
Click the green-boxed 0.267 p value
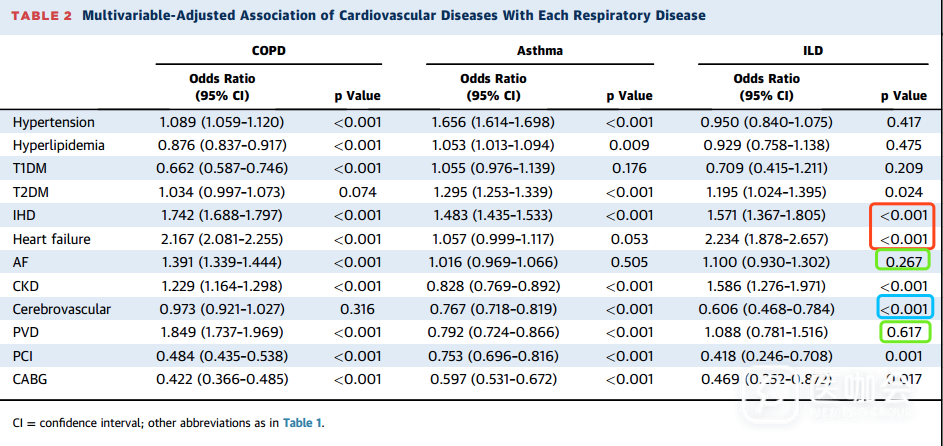pyautogui.click(x=904, y=262)
